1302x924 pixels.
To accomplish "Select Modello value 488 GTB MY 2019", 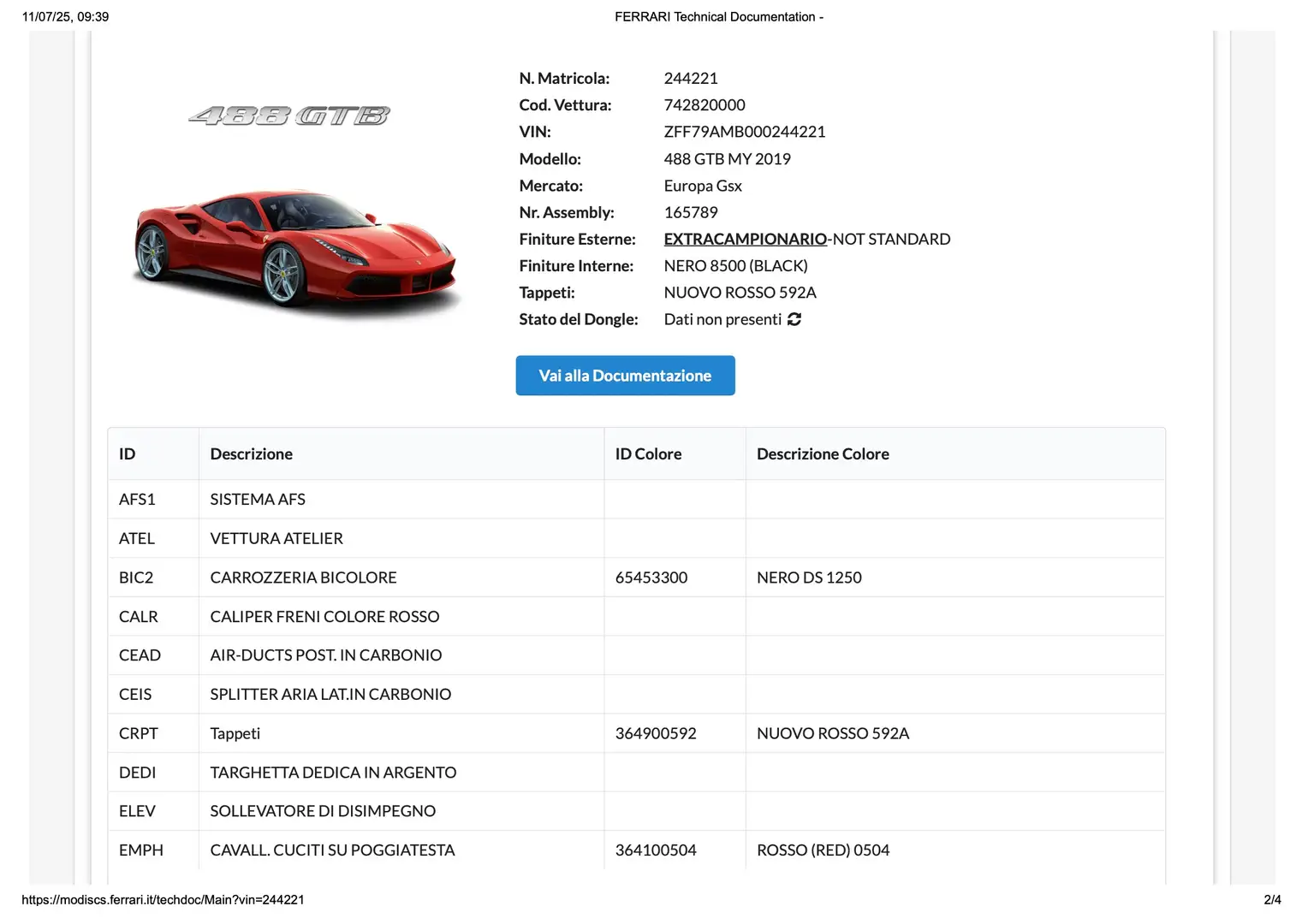I will [728, 159].
